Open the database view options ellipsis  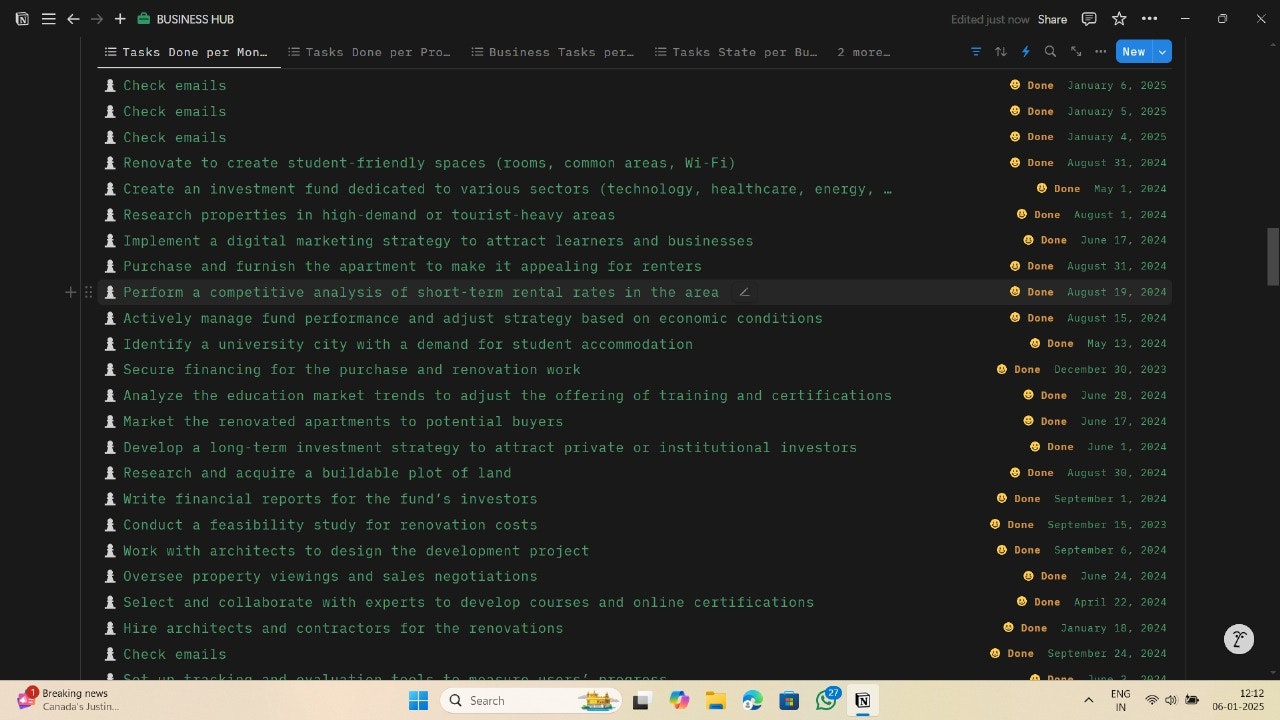1101,52
